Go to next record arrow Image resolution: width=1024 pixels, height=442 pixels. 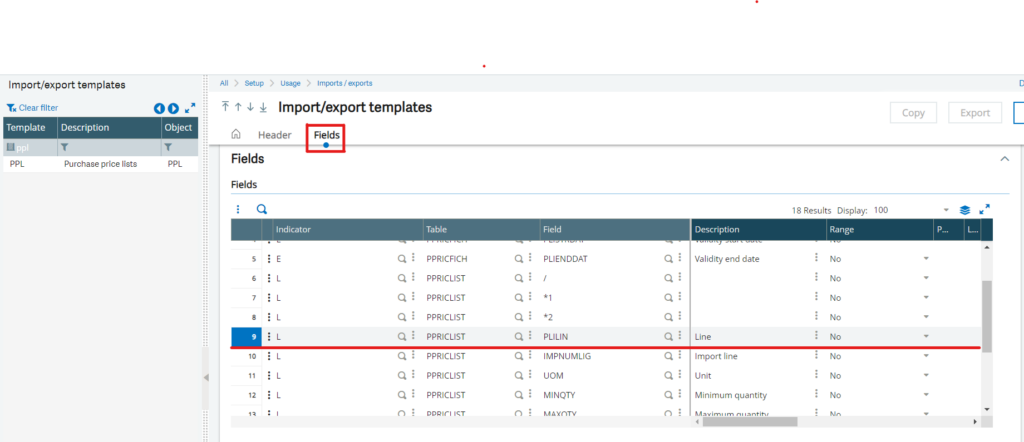point(250,107)
